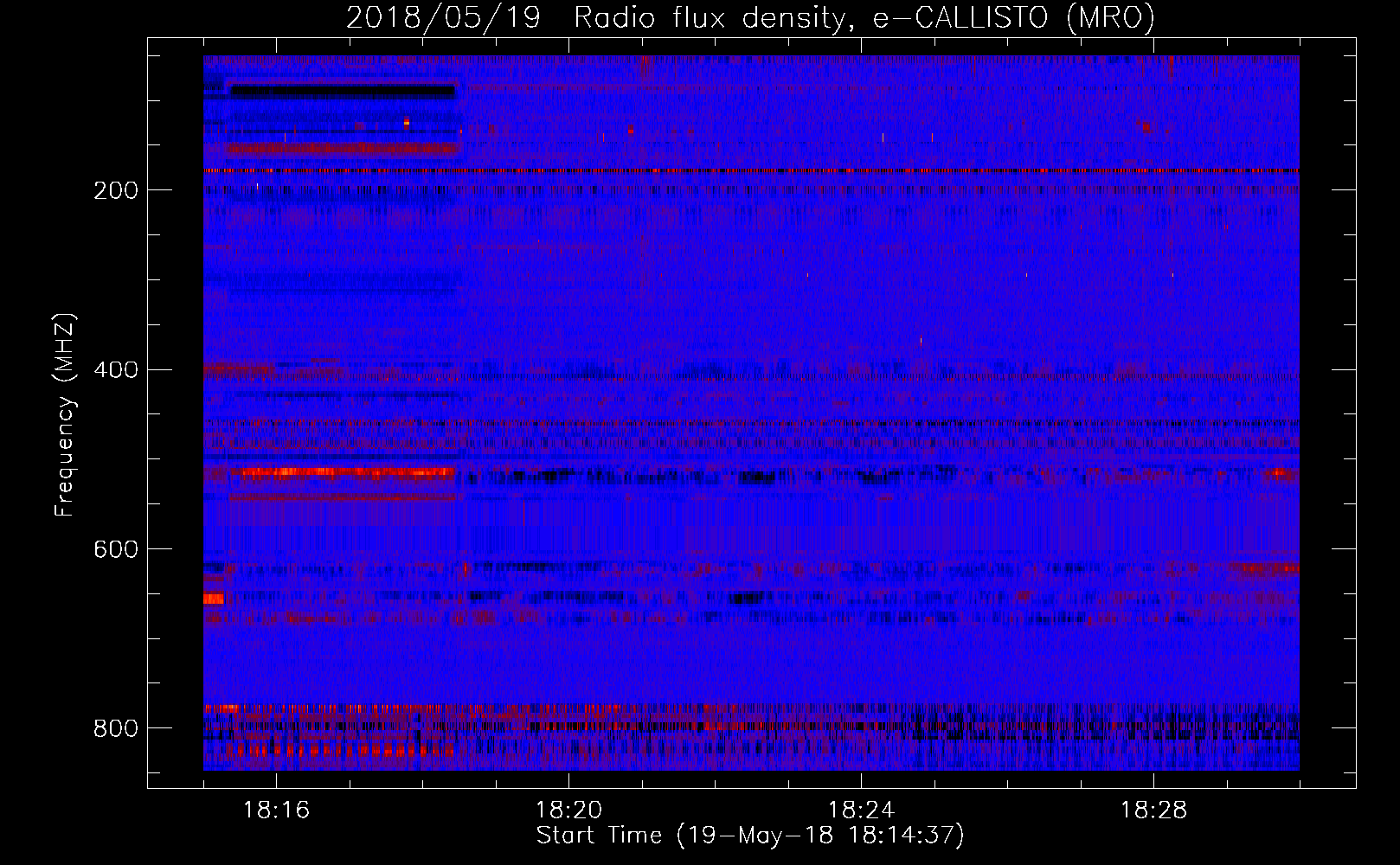Click the 18:16 time tick label
Screen dimensions: 1400x865
click(276, 811)
